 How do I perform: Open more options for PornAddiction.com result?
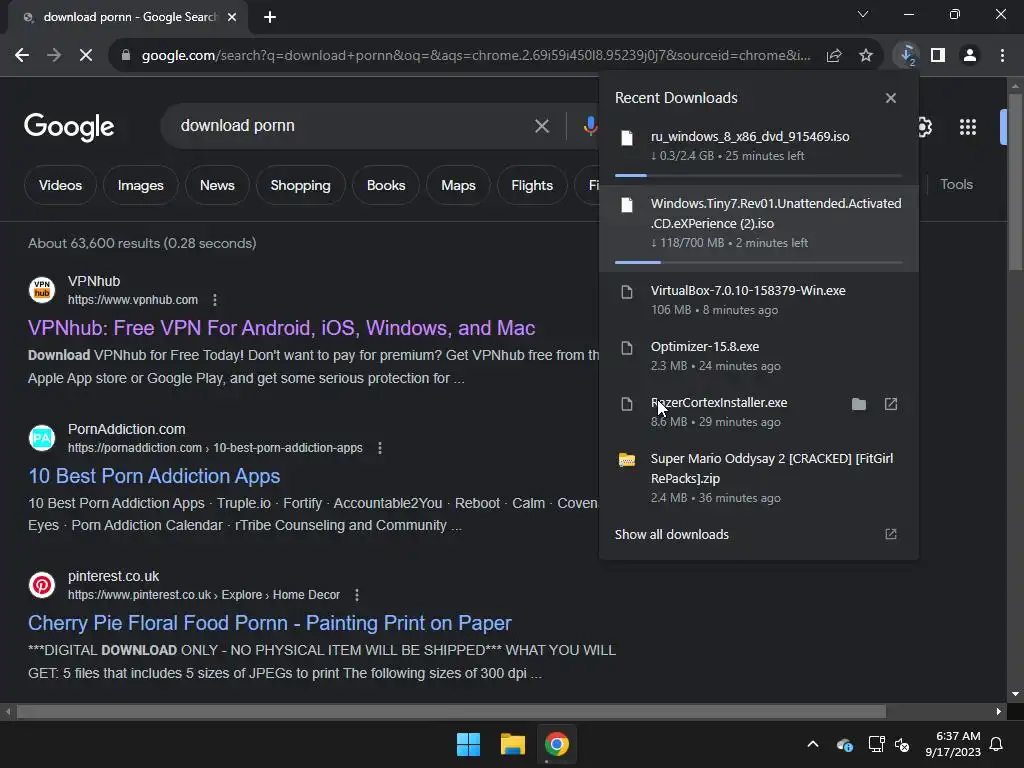coord(380,448)
